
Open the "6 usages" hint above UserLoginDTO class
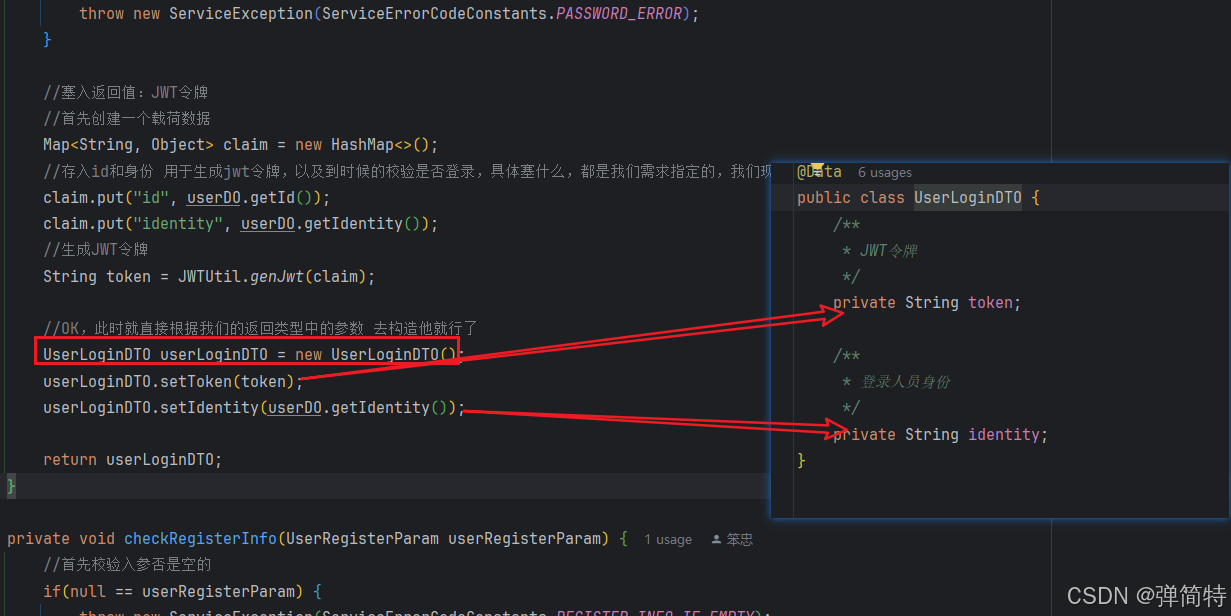pyautogui.click(x=885, y=173)
